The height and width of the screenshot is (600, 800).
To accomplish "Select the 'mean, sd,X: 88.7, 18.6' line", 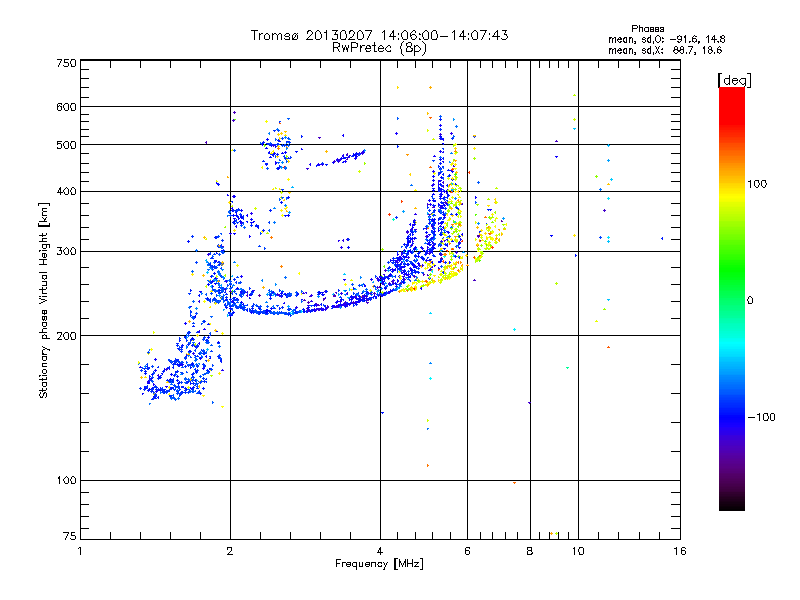I will (665, 50).
